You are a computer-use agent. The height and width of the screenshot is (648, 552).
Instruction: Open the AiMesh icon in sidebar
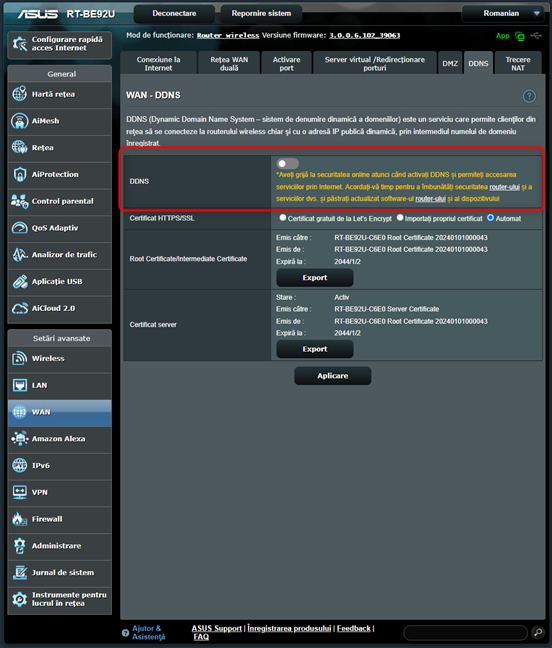(x=19, y=121)
